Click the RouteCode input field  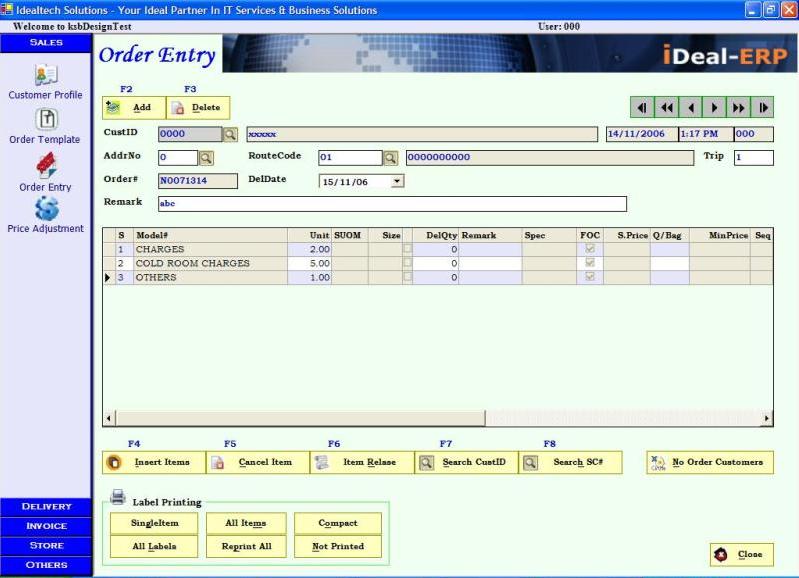[350, 157]
